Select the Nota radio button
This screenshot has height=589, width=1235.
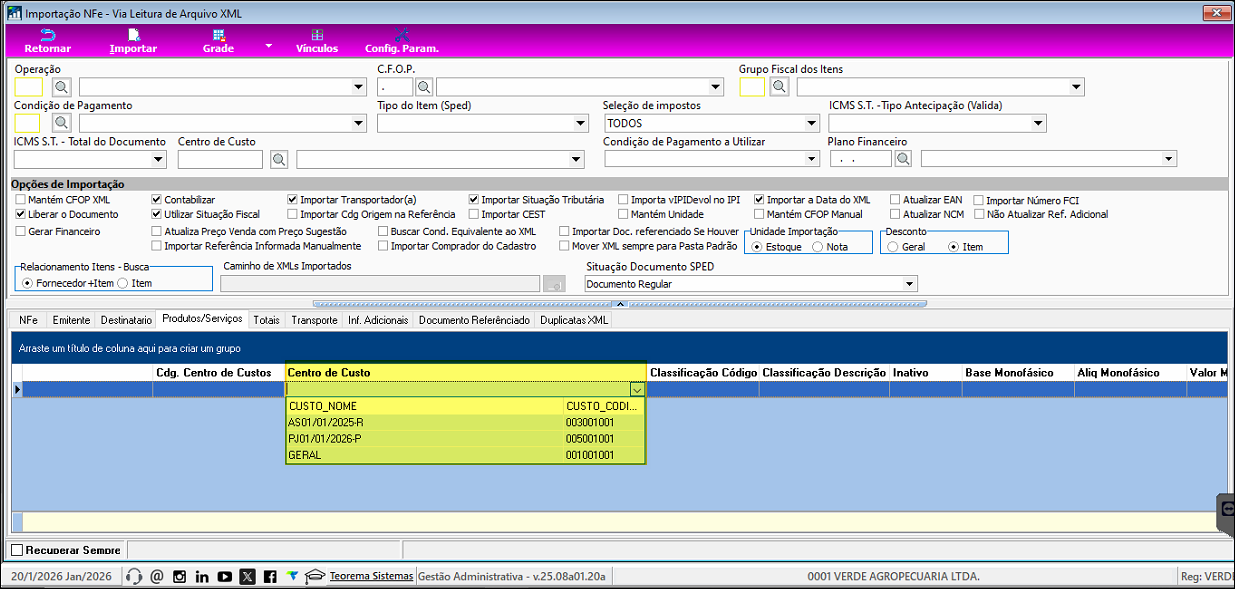[818, 246]
